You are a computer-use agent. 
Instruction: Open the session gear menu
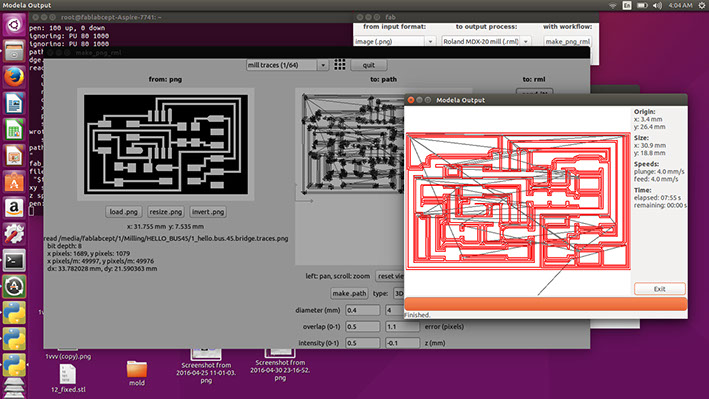(702, 5)
